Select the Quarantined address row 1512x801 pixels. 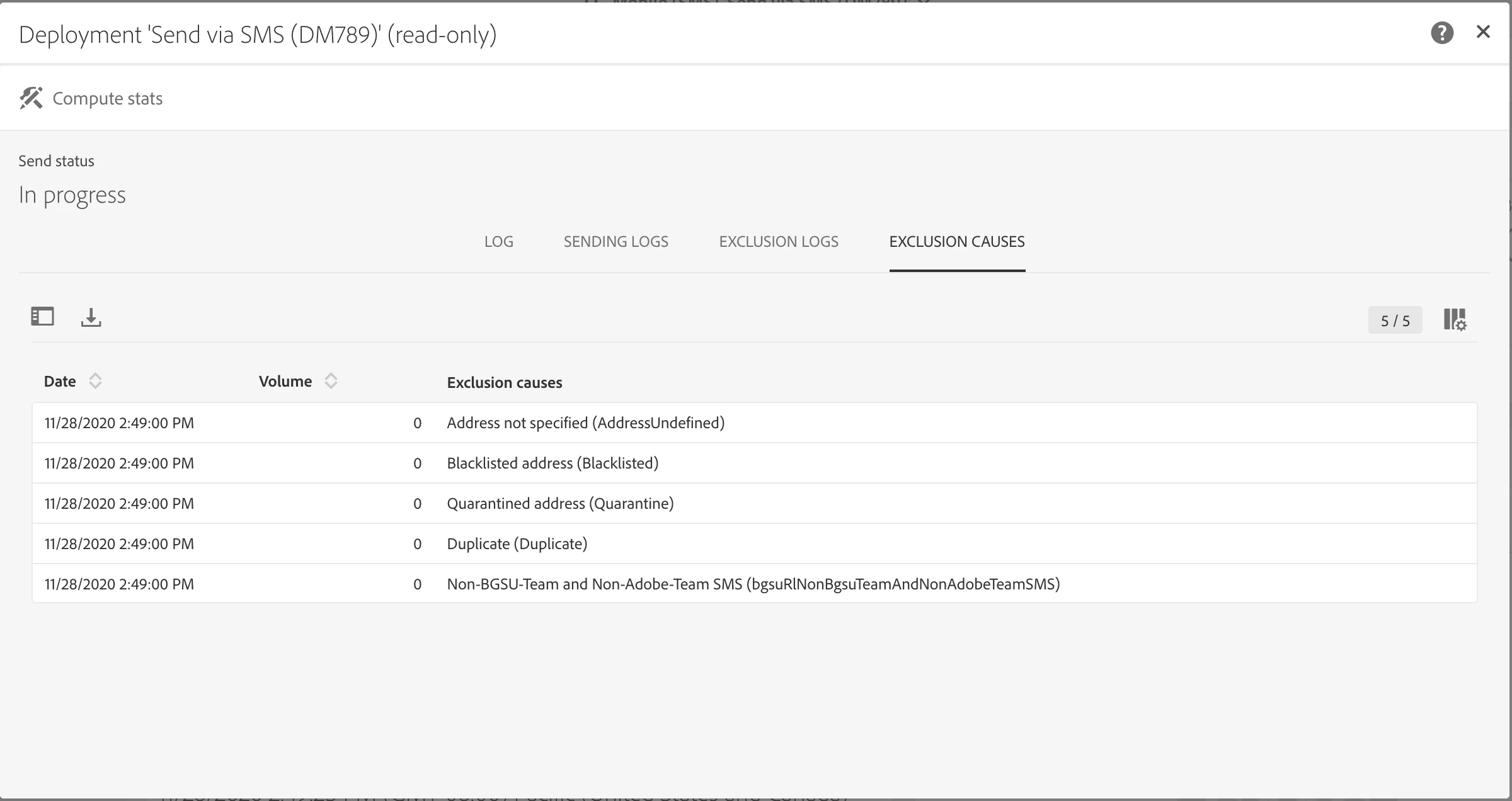(559, 504)
